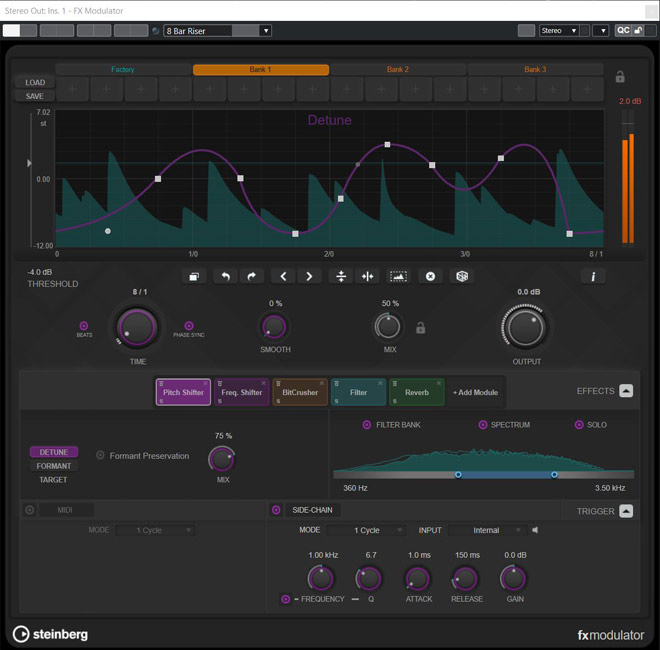
Task: Remove the Pitch Shifter module with its X
Action: tap(205, 383)
